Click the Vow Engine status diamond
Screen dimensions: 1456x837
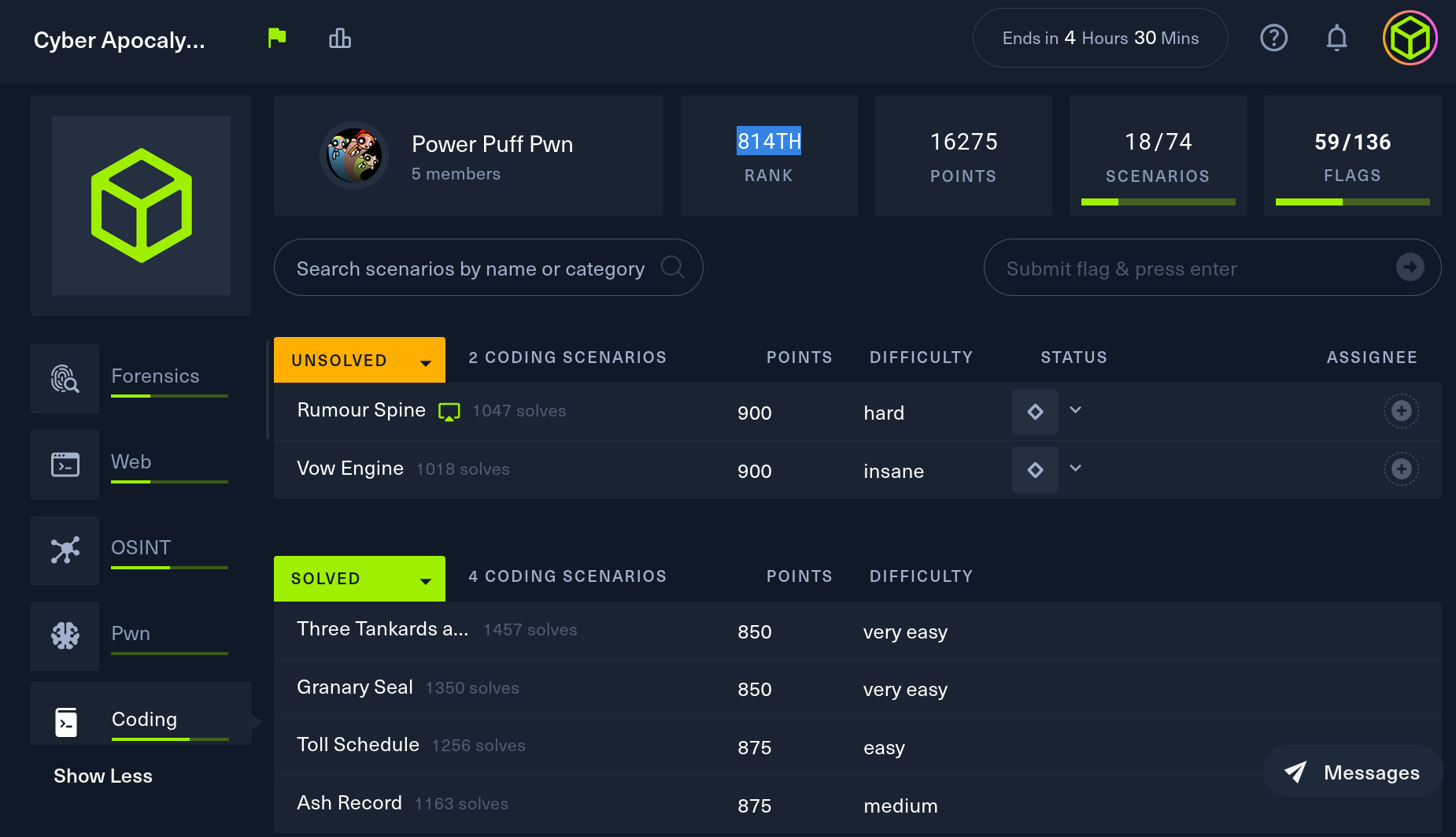pos(1035,469)
